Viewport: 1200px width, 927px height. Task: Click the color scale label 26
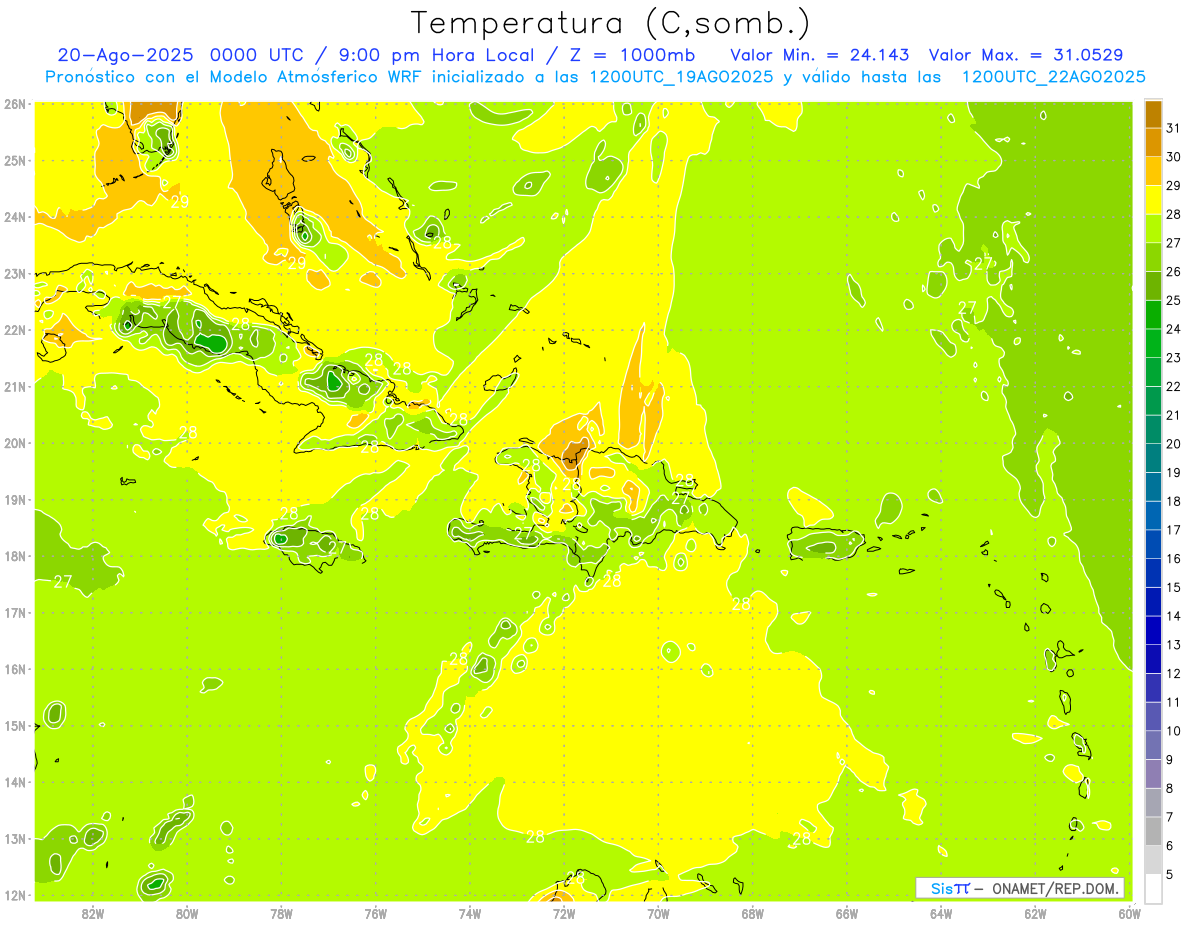click(1175, 272)
